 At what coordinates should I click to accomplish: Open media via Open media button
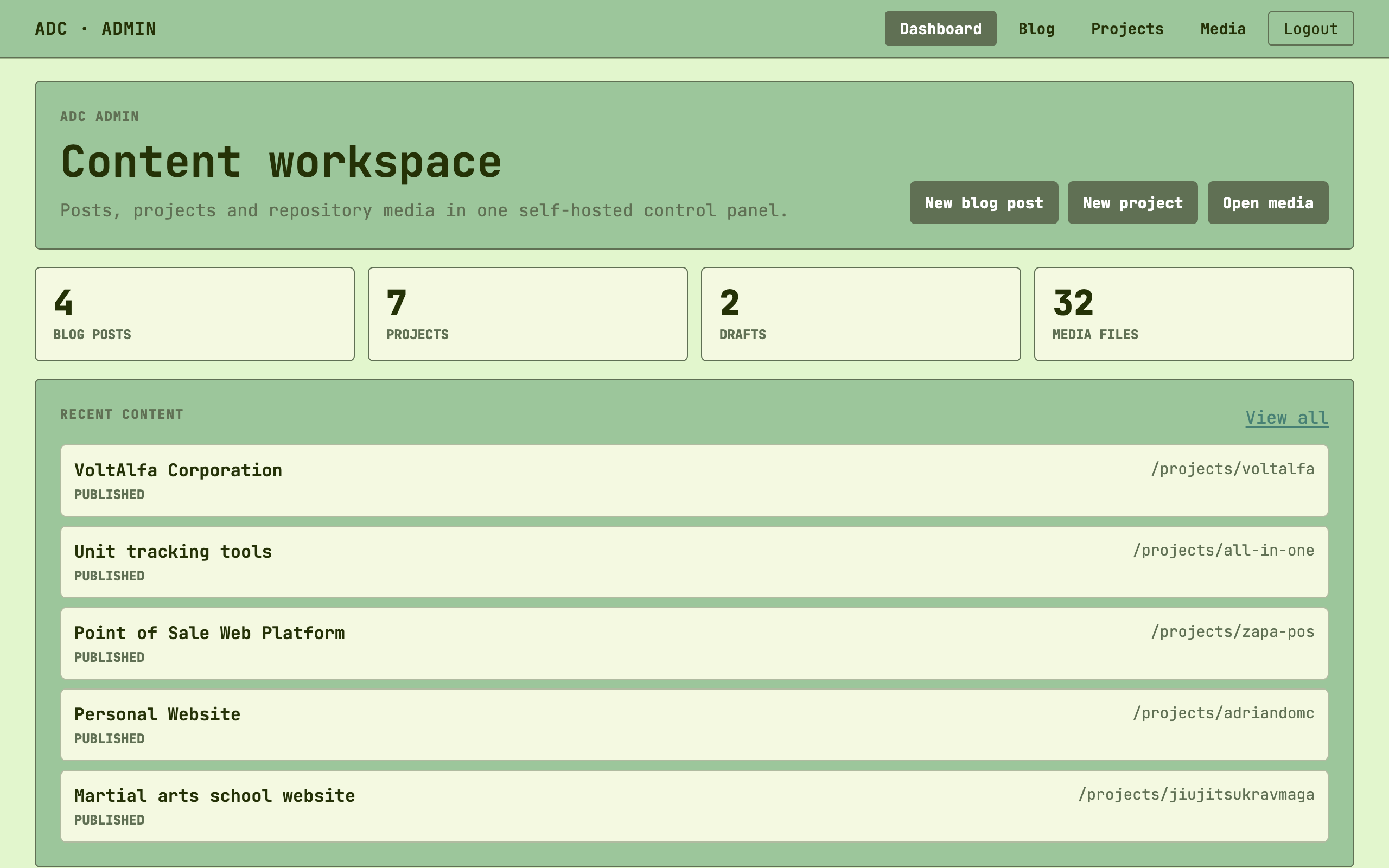[x=1268, y=203]
